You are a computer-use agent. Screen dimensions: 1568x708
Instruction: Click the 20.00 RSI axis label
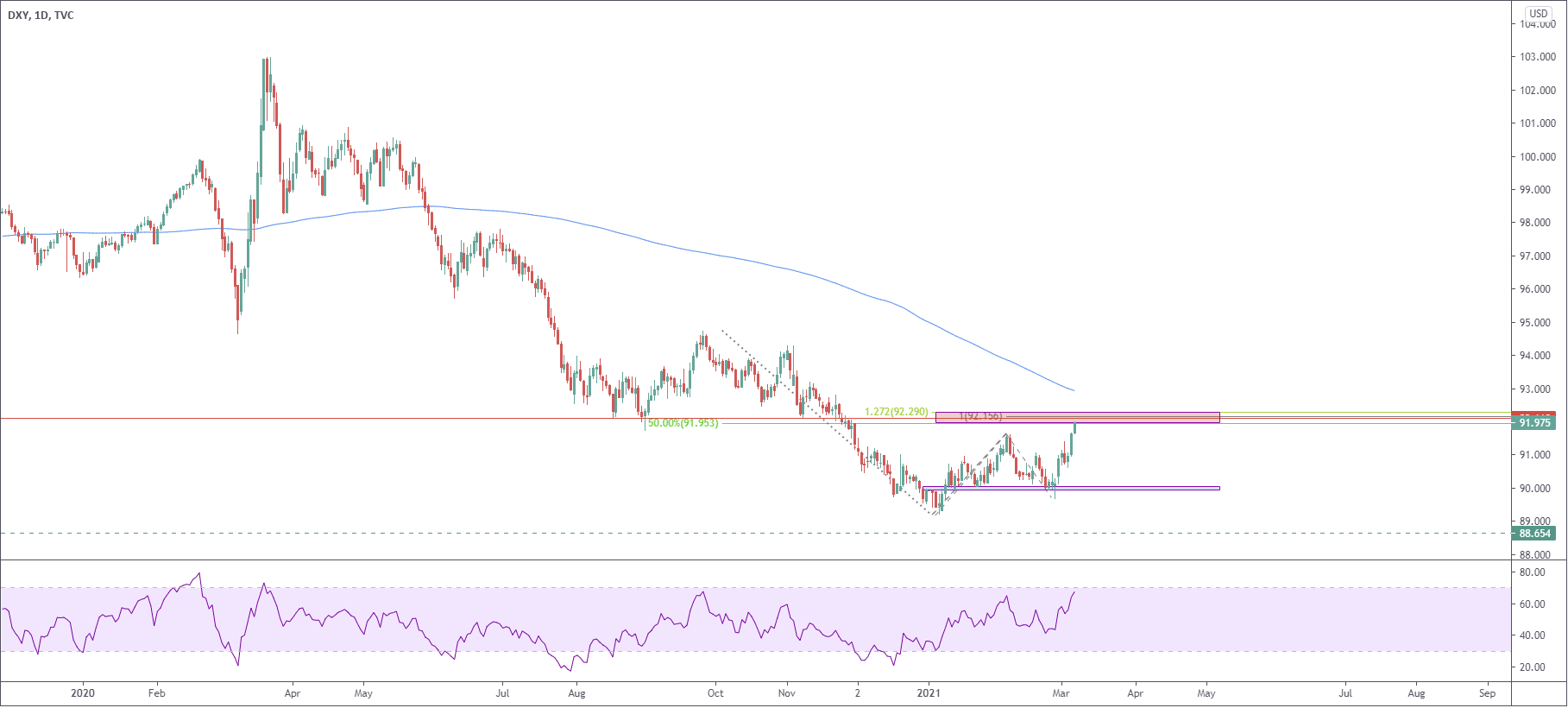point(1533,667)
